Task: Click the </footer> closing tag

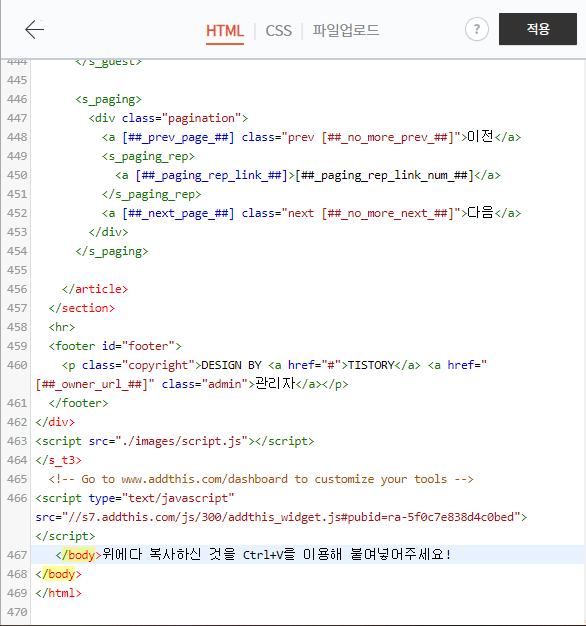Action: (78, 403)
